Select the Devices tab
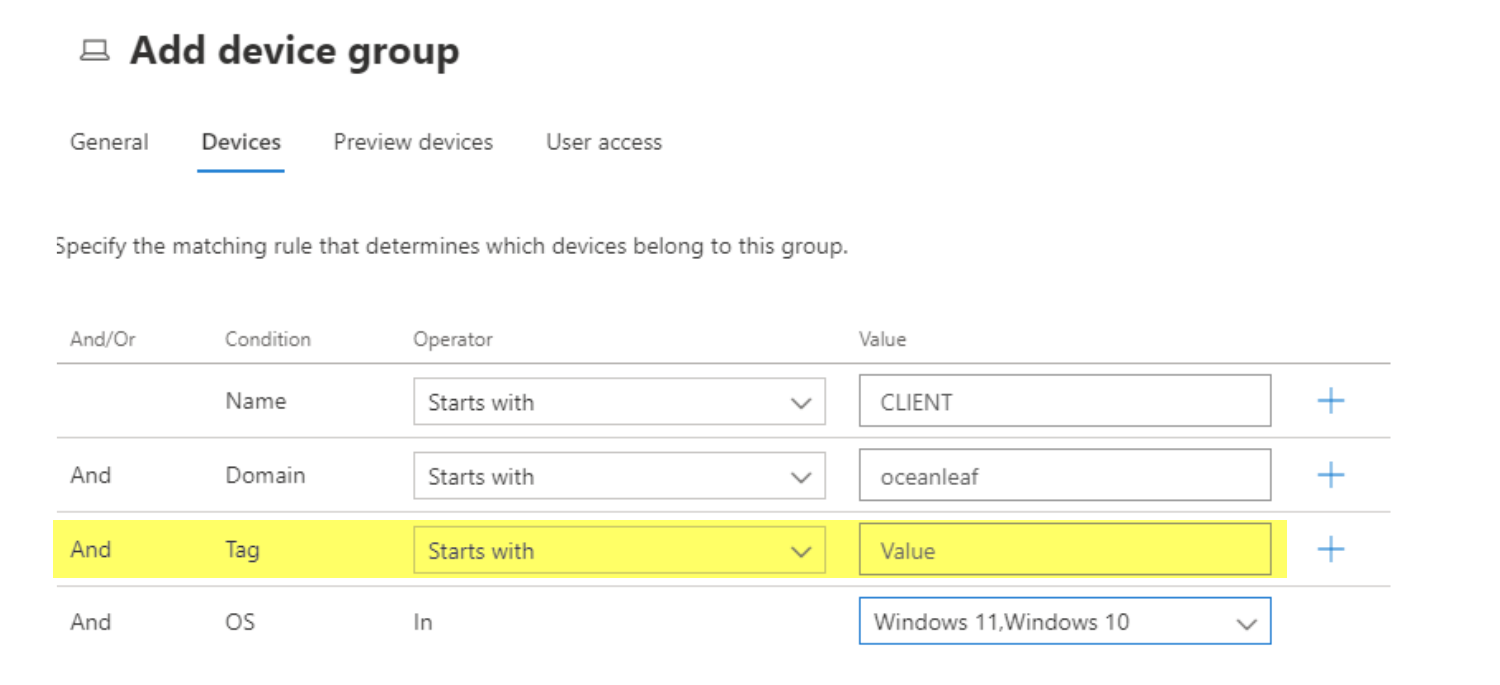The width and height of the screenshot is (1500, 685). pyautogui.click(x=241, y=142)
